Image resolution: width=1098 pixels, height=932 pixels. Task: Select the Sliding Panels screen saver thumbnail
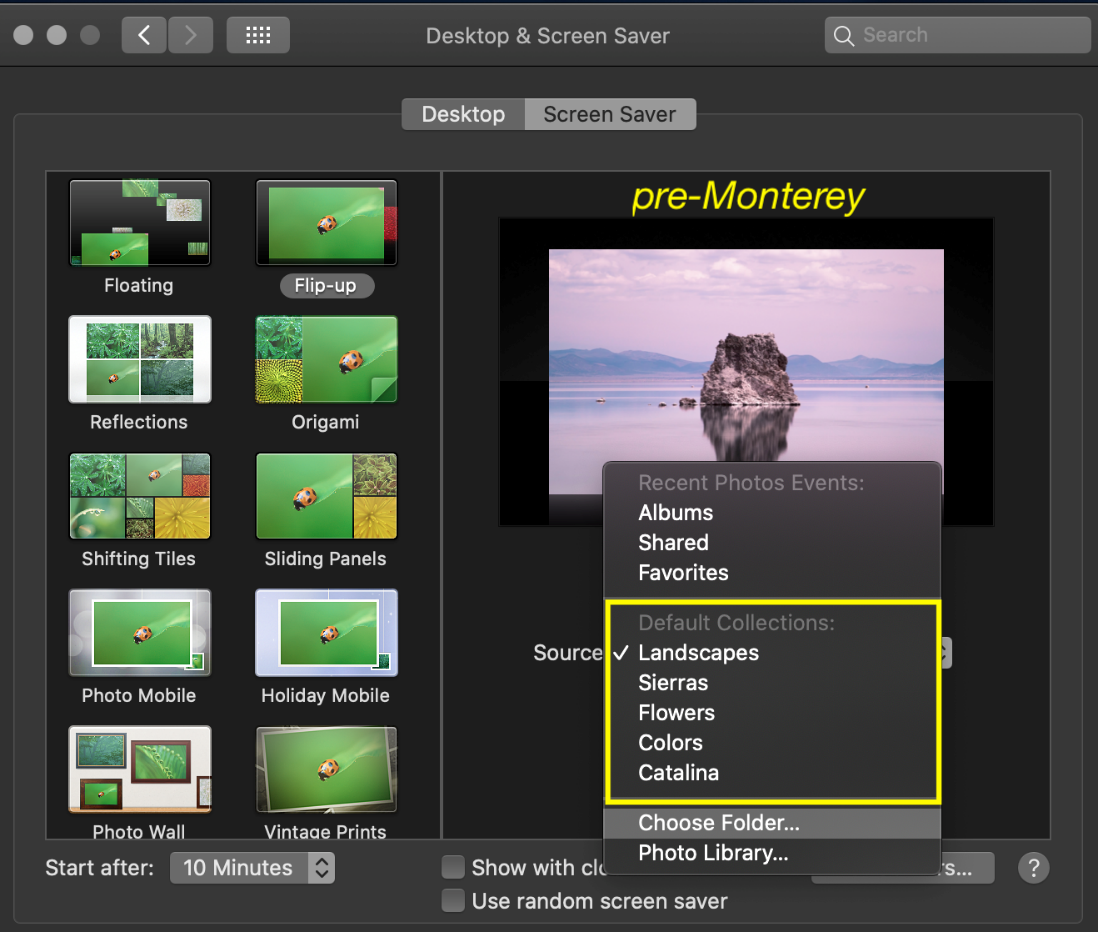click(326, 496)
